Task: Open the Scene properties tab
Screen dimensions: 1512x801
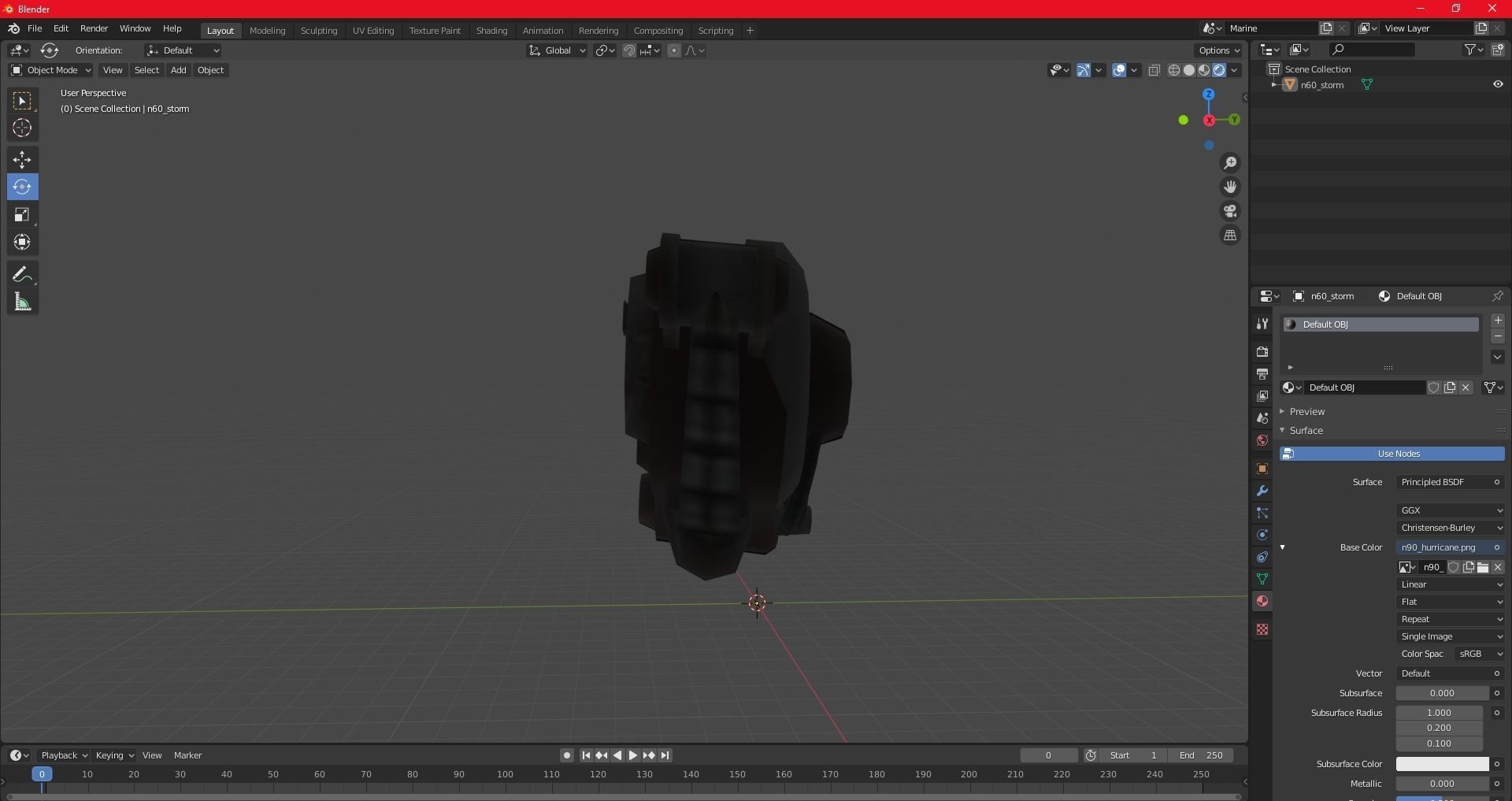Action: (x=1262, y=417)
